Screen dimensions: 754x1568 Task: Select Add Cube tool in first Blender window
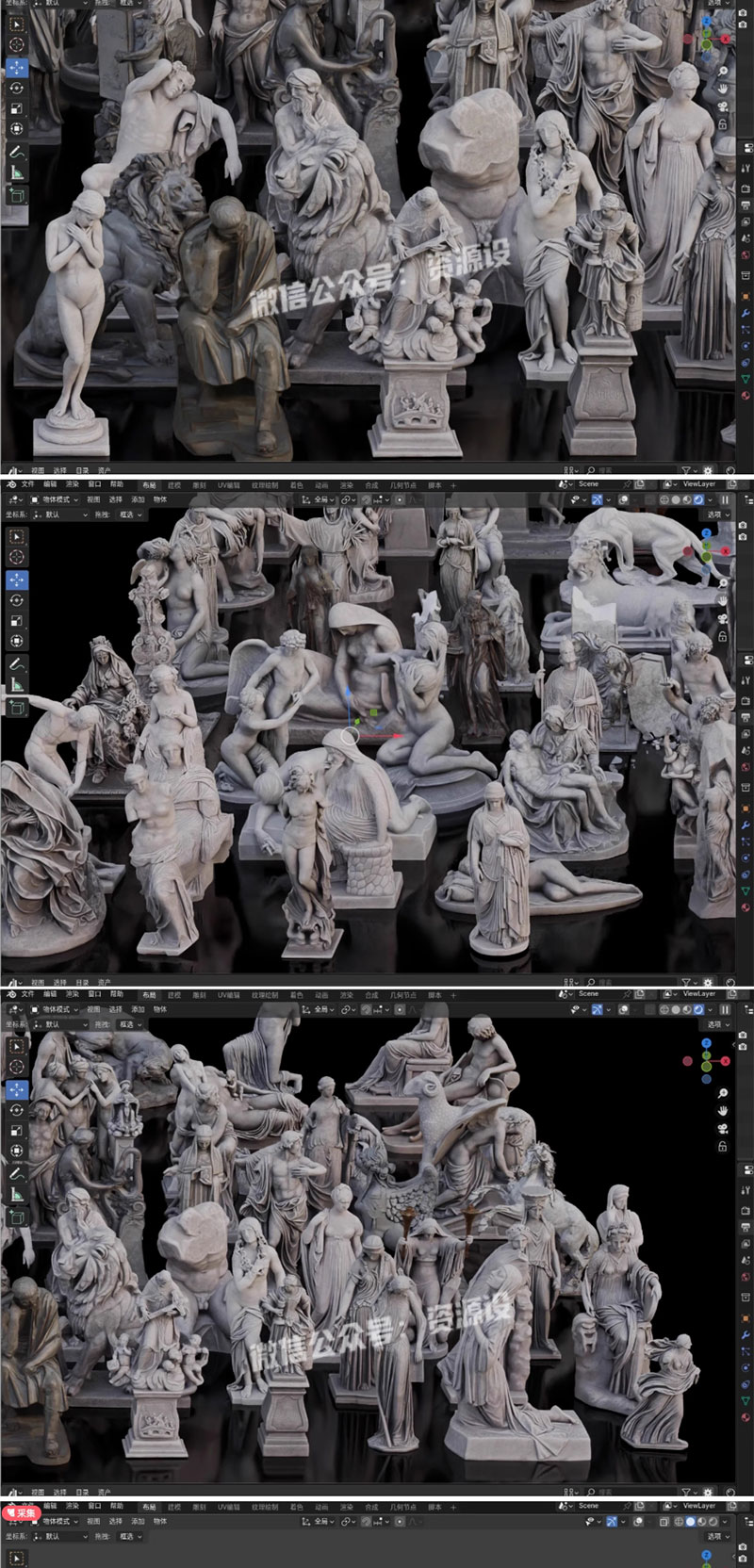coord(16,194)
